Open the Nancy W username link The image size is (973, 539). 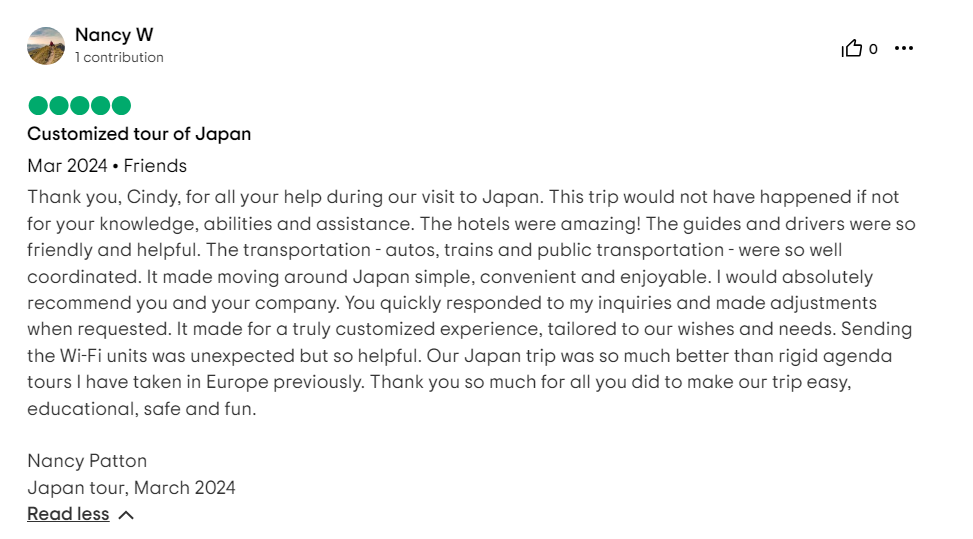[114, 35]
